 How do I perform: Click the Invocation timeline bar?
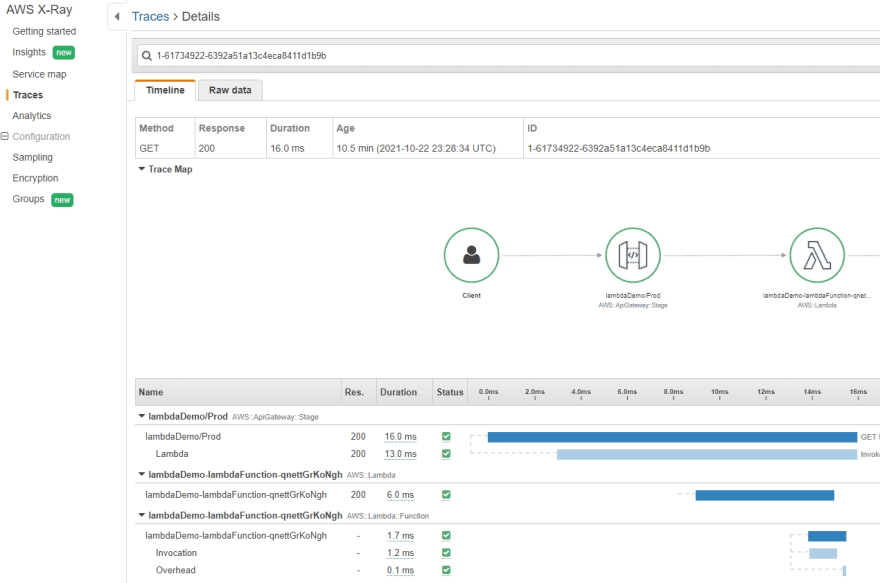click(x=823, y=554)
